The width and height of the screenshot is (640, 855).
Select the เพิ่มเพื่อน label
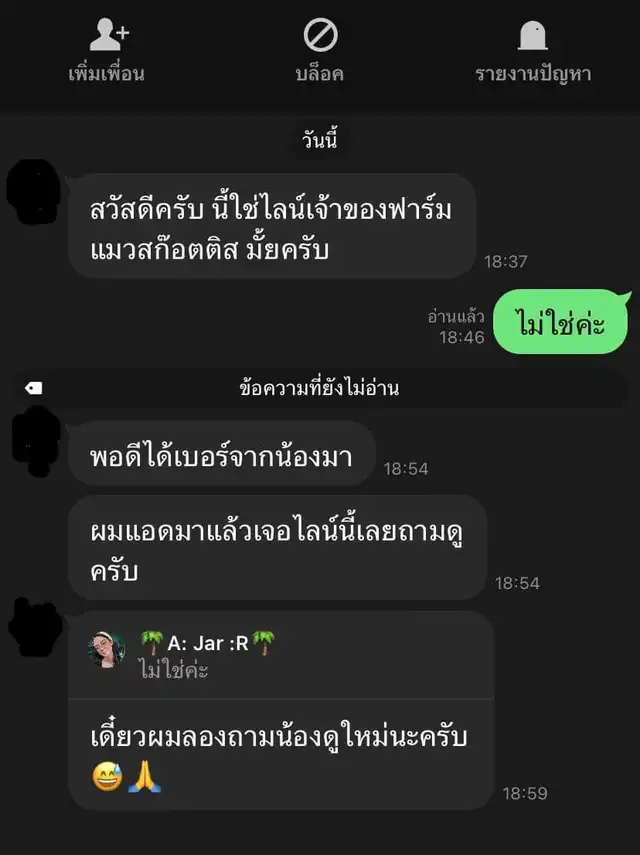[x=106, y=73]
